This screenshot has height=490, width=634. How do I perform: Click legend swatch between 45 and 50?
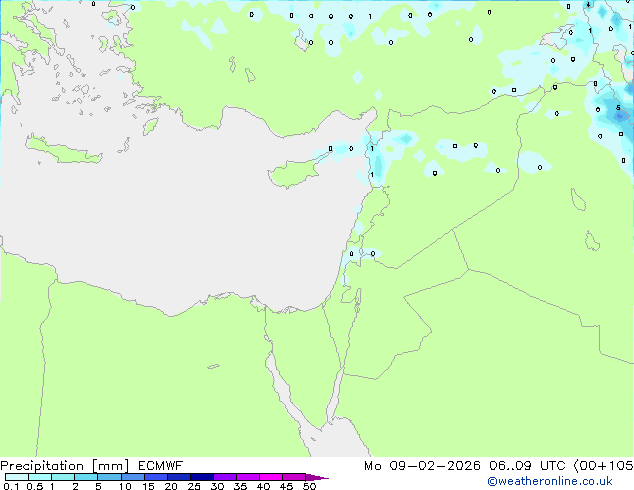coord(294,477)
